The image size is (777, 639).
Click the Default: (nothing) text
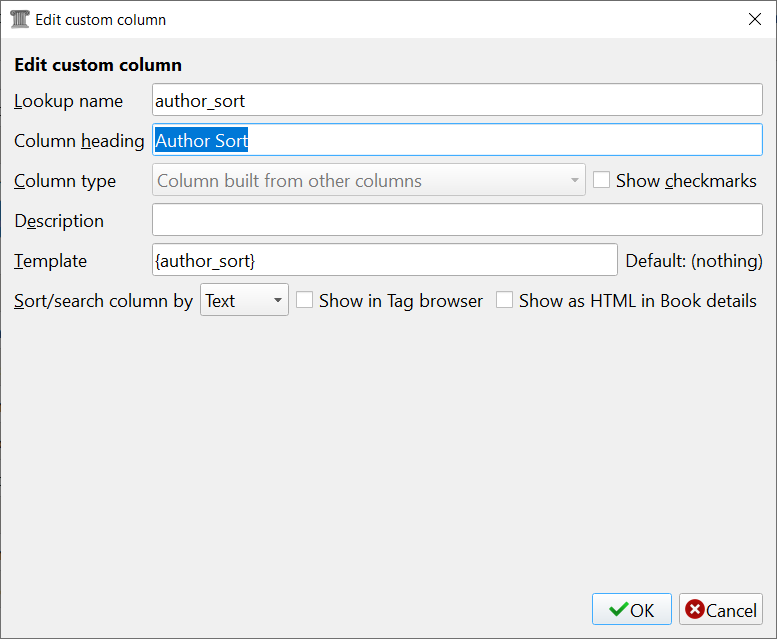[694, 261]
